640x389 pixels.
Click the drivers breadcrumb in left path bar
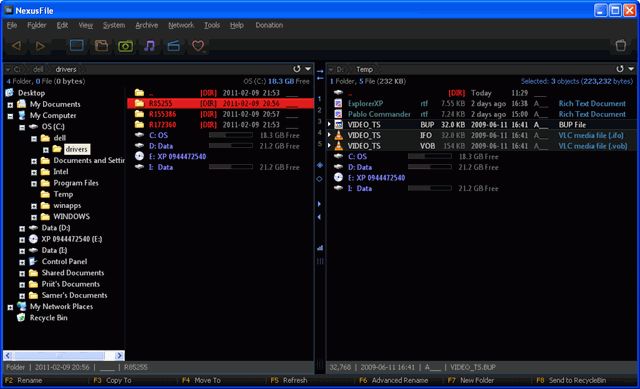pos(66,69)
